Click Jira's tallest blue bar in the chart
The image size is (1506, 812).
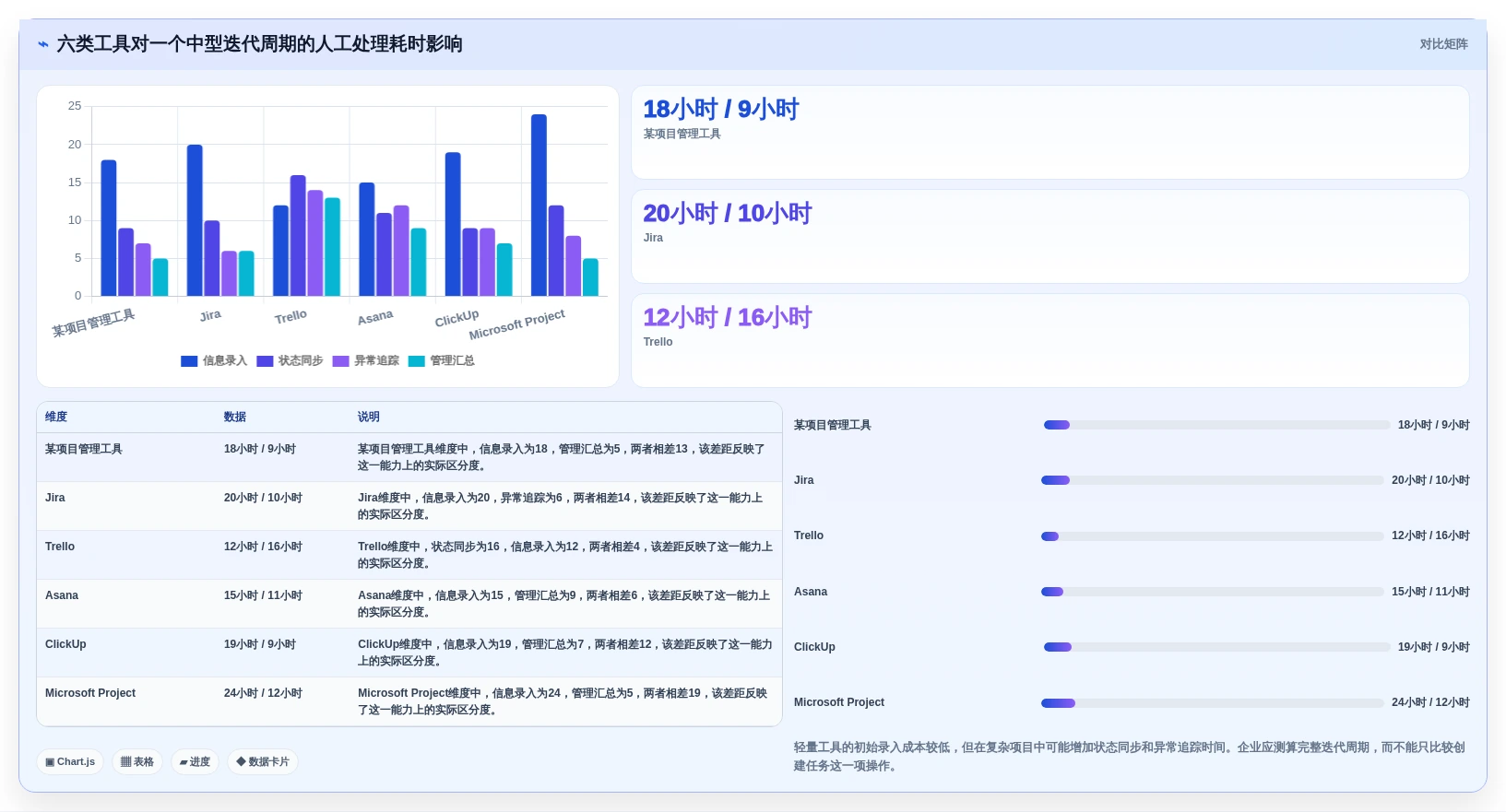195,220
